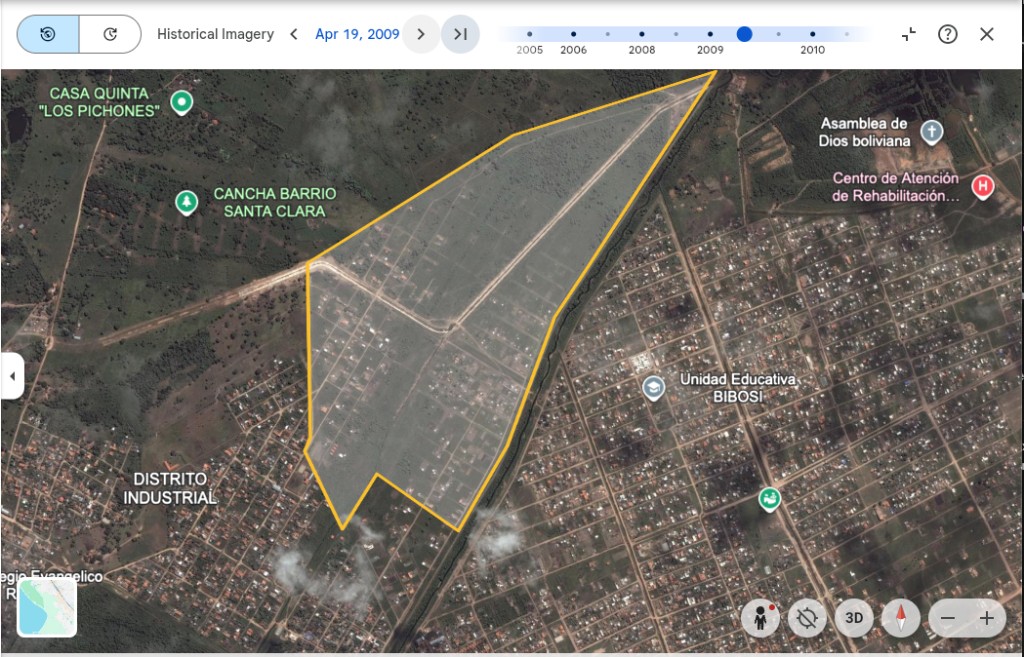Switch to the Timelapse mode button
1024x657 pixels.
coord(109,34)
